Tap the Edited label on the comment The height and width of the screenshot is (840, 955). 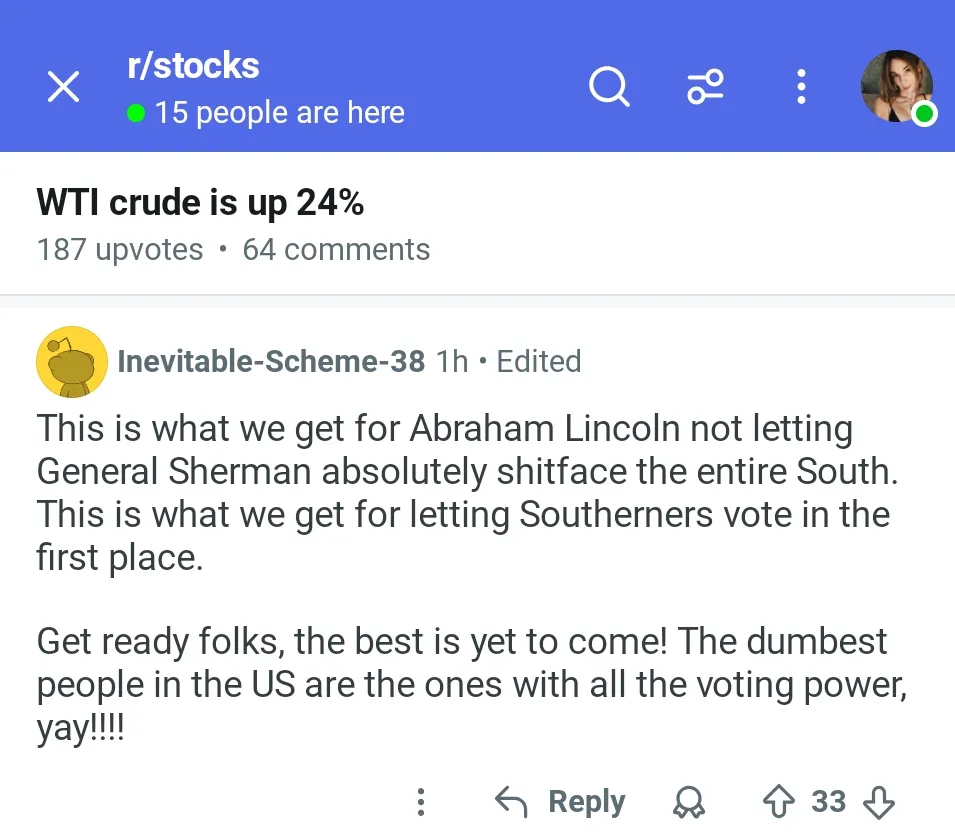click(x=538, y=361)
